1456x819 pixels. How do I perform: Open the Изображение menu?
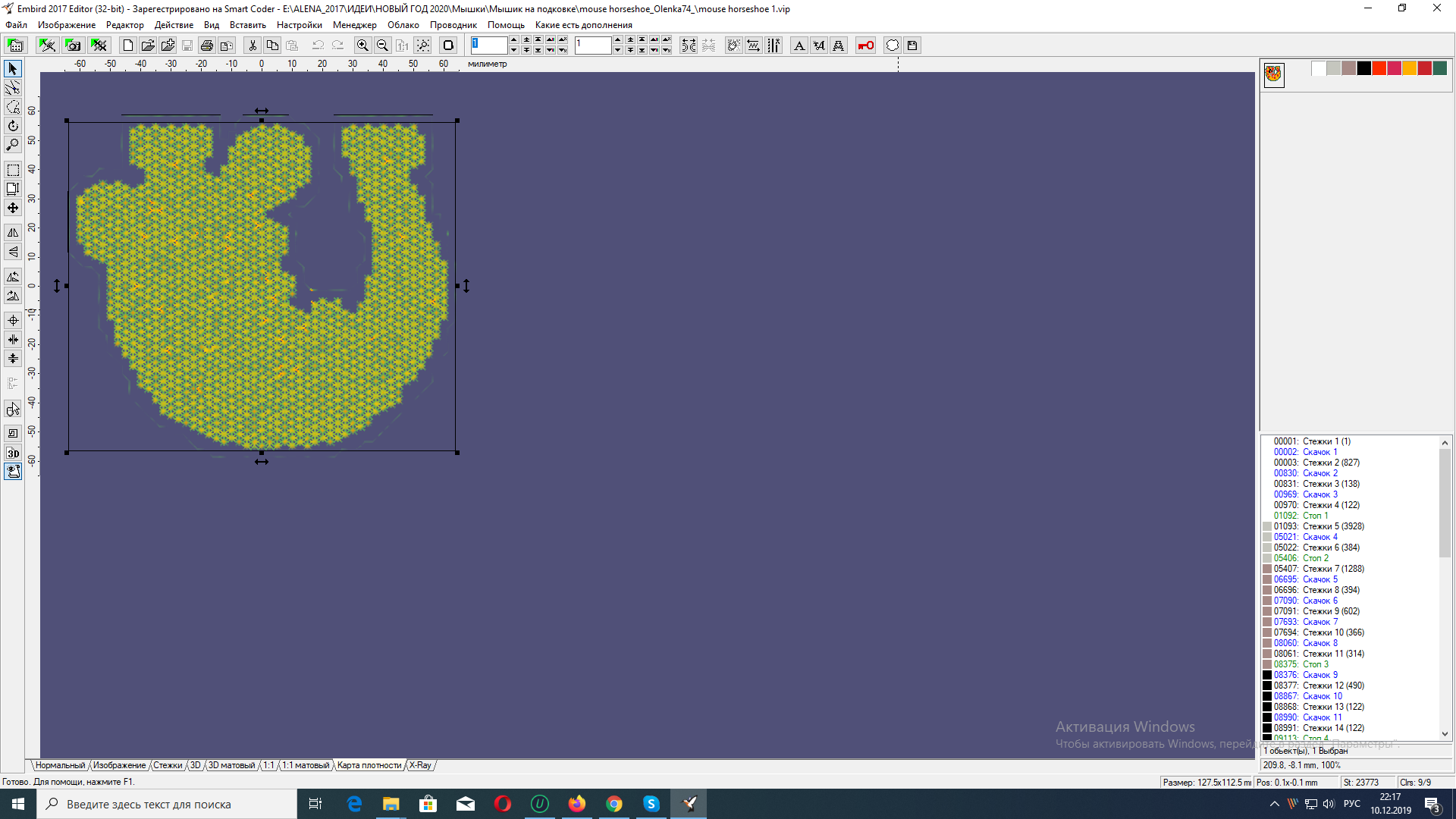click(67, 25)
